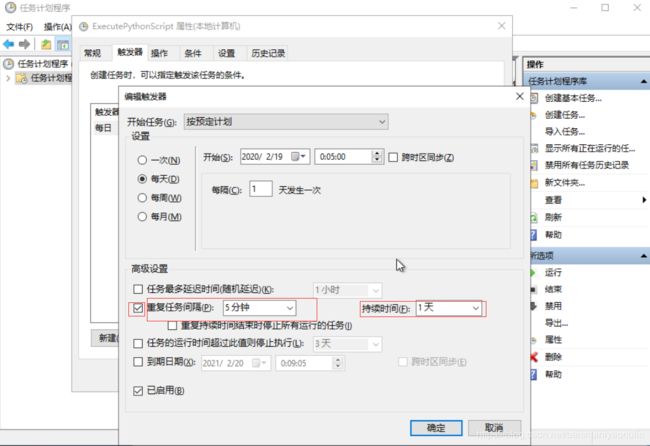The image size is (650, 446).
Task: Click the show/hide console tree toolbar icon
Action: [x=63, y=44]
